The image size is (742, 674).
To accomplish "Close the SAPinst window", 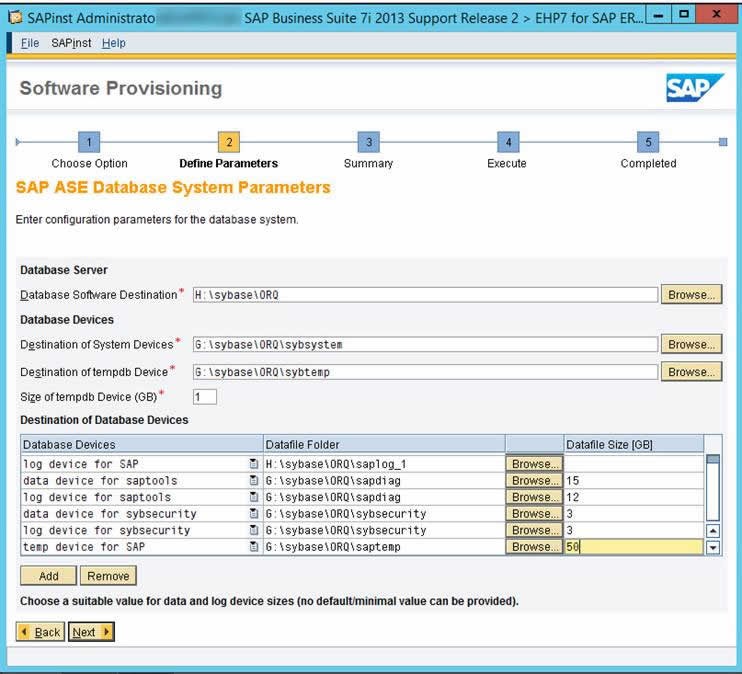I will point(716,15).
